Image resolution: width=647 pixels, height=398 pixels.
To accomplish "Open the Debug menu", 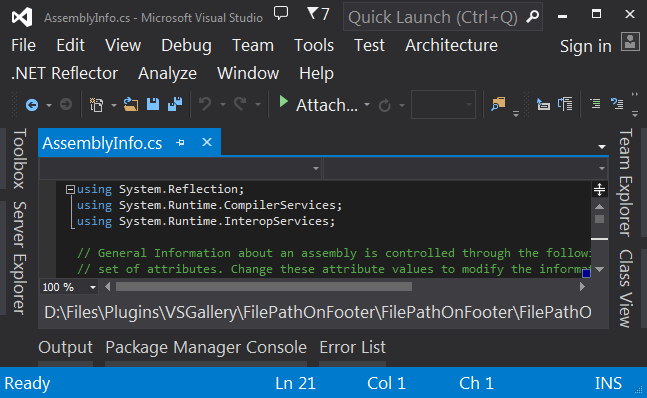I will (x=186, y=45).
